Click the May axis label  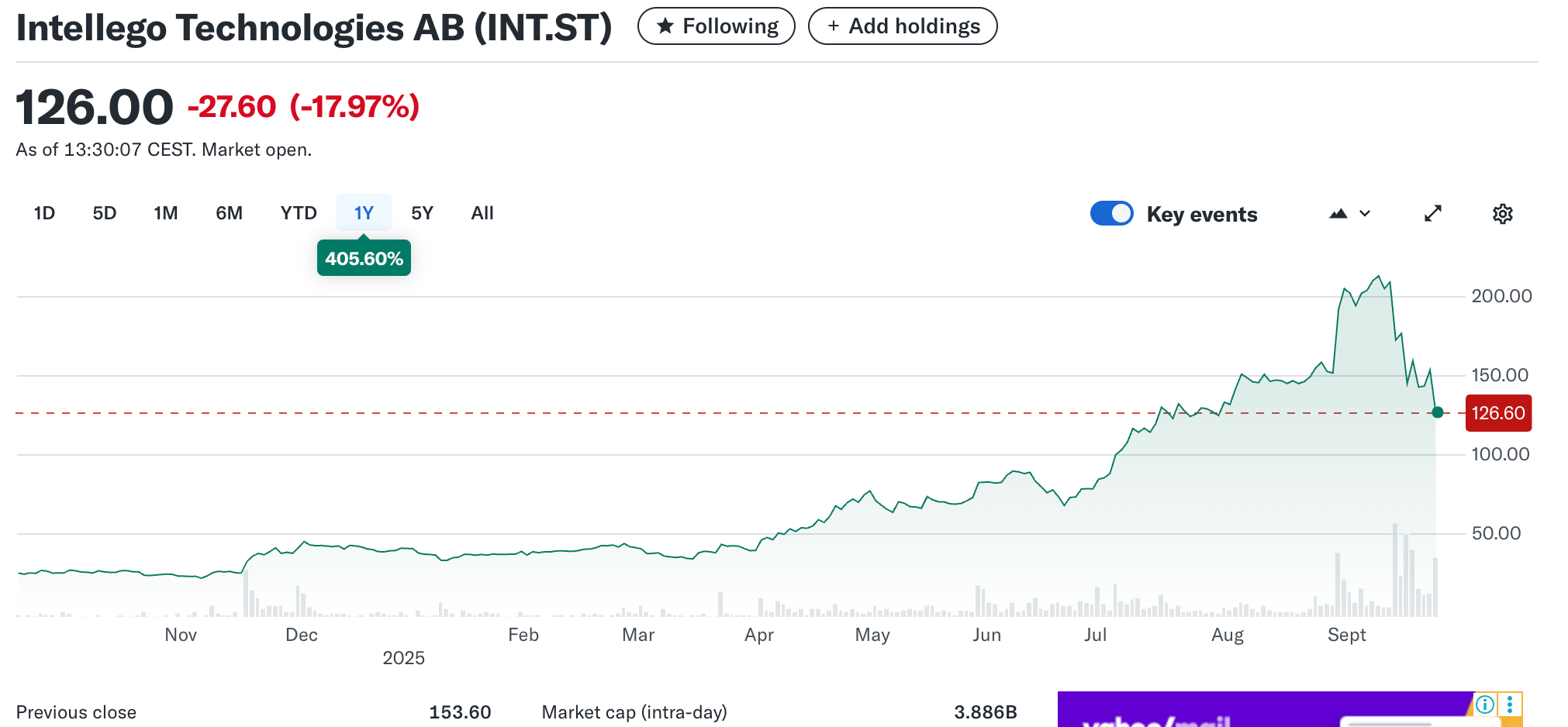(x=872, y=636)
